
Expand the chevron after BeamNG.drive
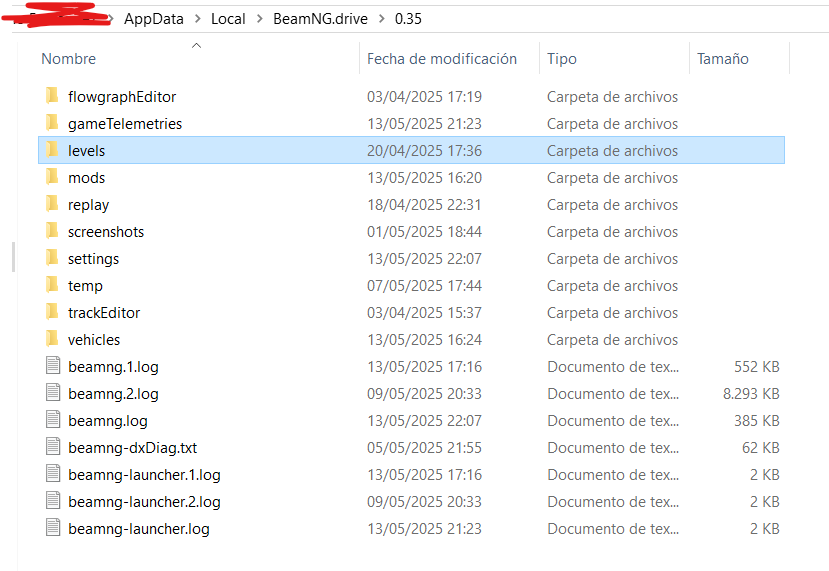click(382, 19)
